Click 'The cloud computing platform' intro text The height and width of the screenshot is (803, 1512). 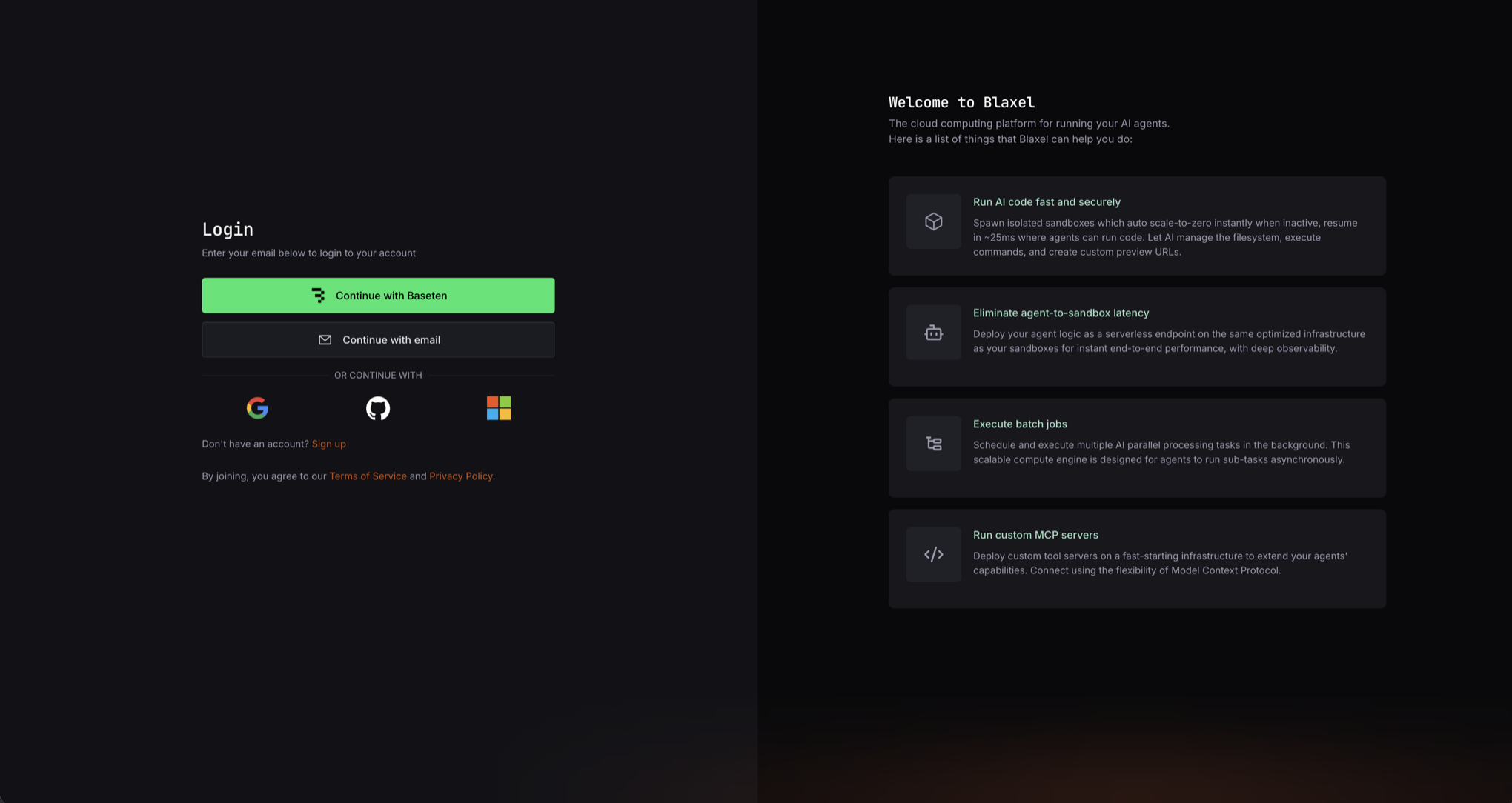1029,131
